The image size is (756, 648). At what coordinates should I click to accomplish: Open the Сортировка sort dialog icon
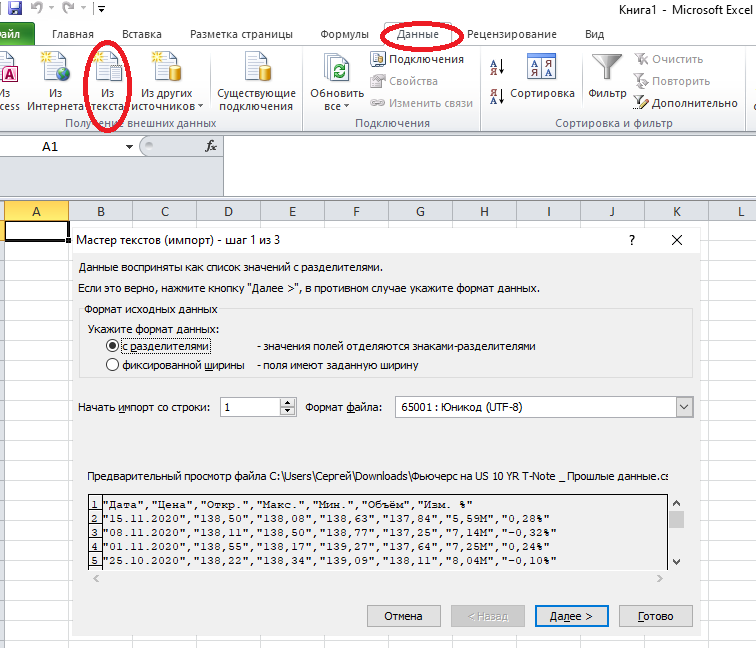point(541,67)
